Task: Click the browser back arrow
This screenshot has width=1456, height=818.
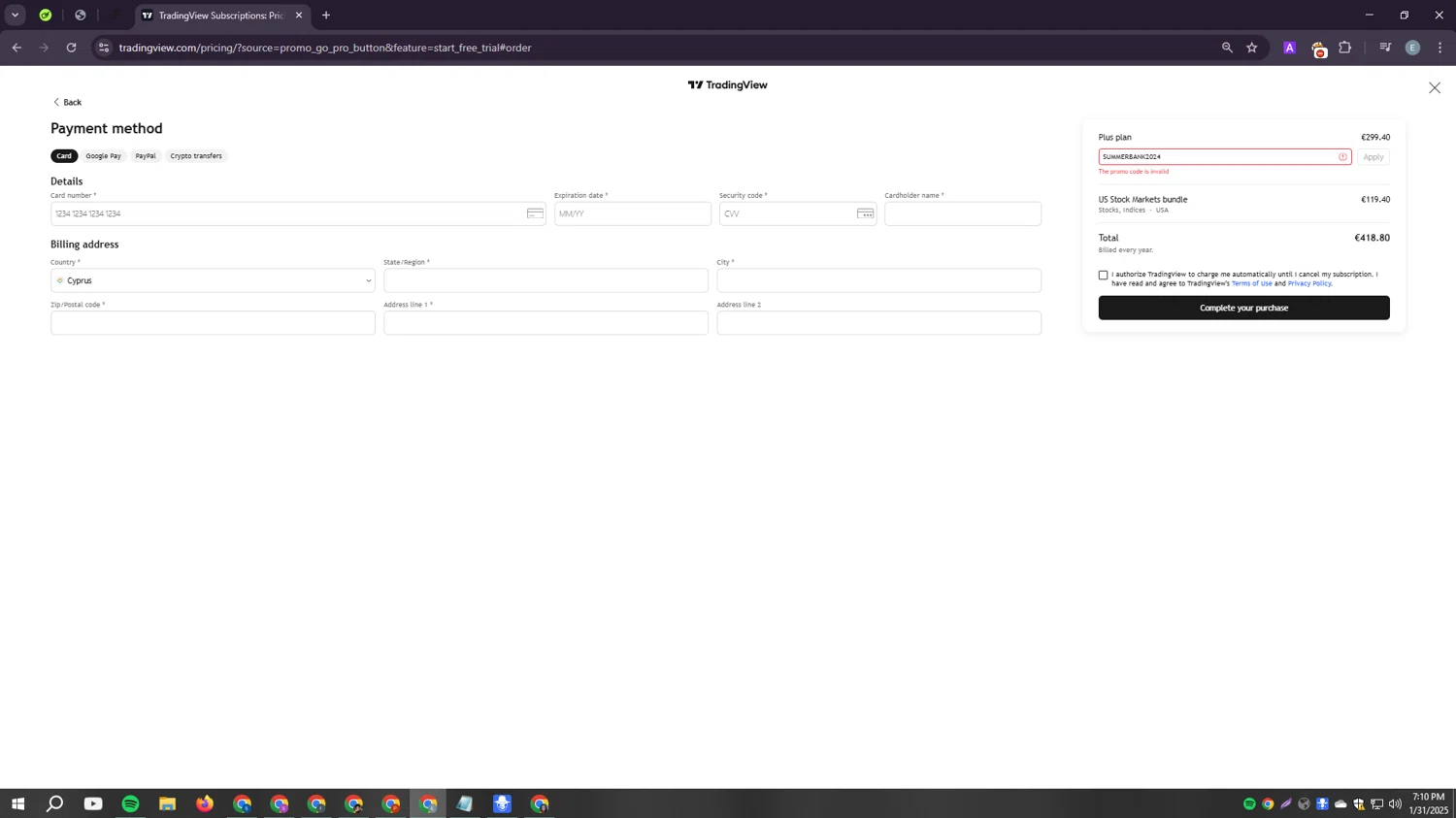Action: (17, 48)
